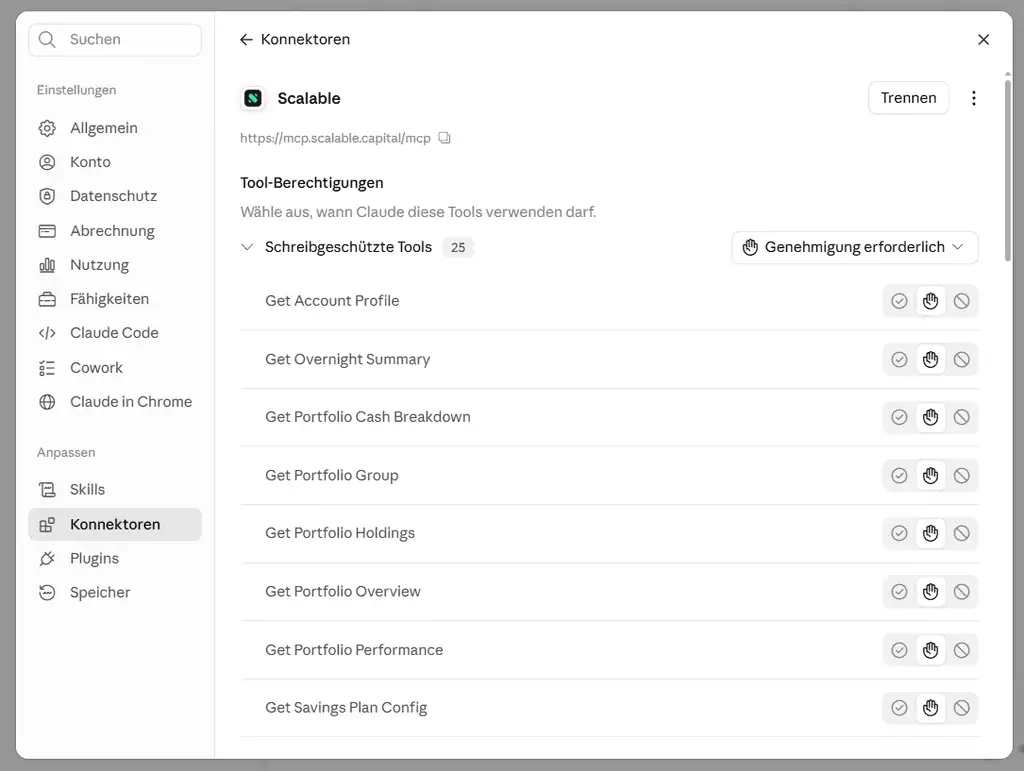1024x771 pixels.
Task: Click the 25 tool count badge
Action: pos(458,247)
